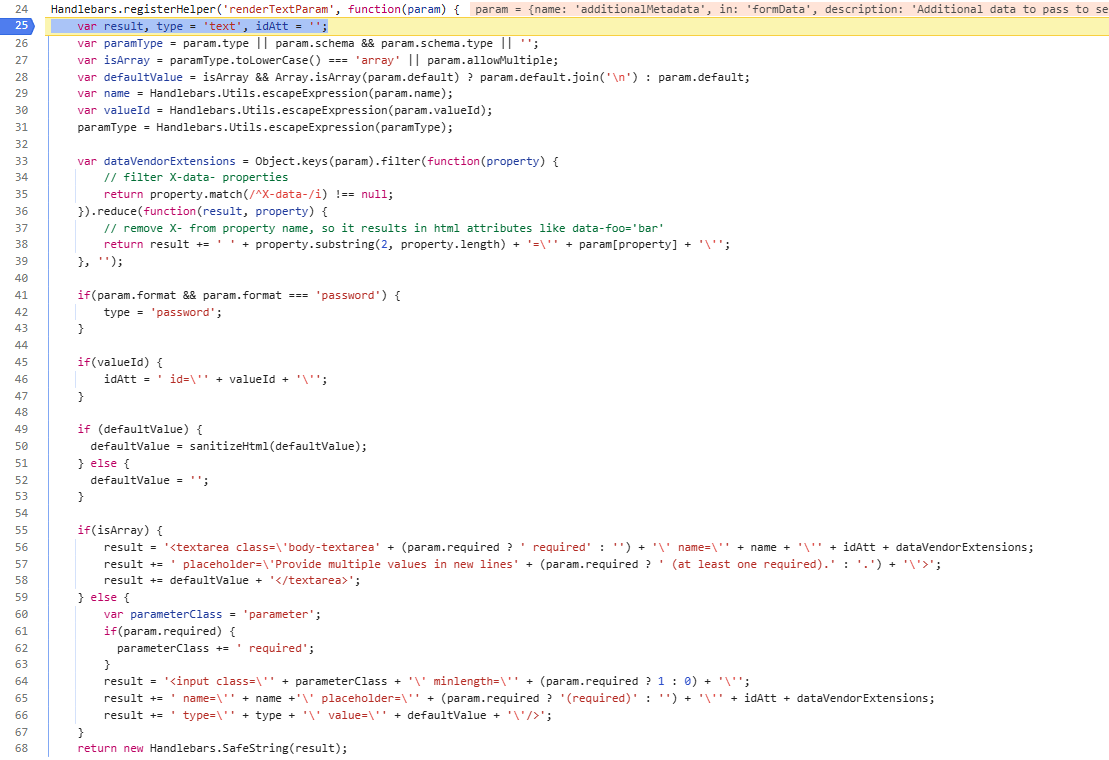Click 'parameterClass' declaration on line 60
Screen dimensions: 1109x760
point(176,614)
